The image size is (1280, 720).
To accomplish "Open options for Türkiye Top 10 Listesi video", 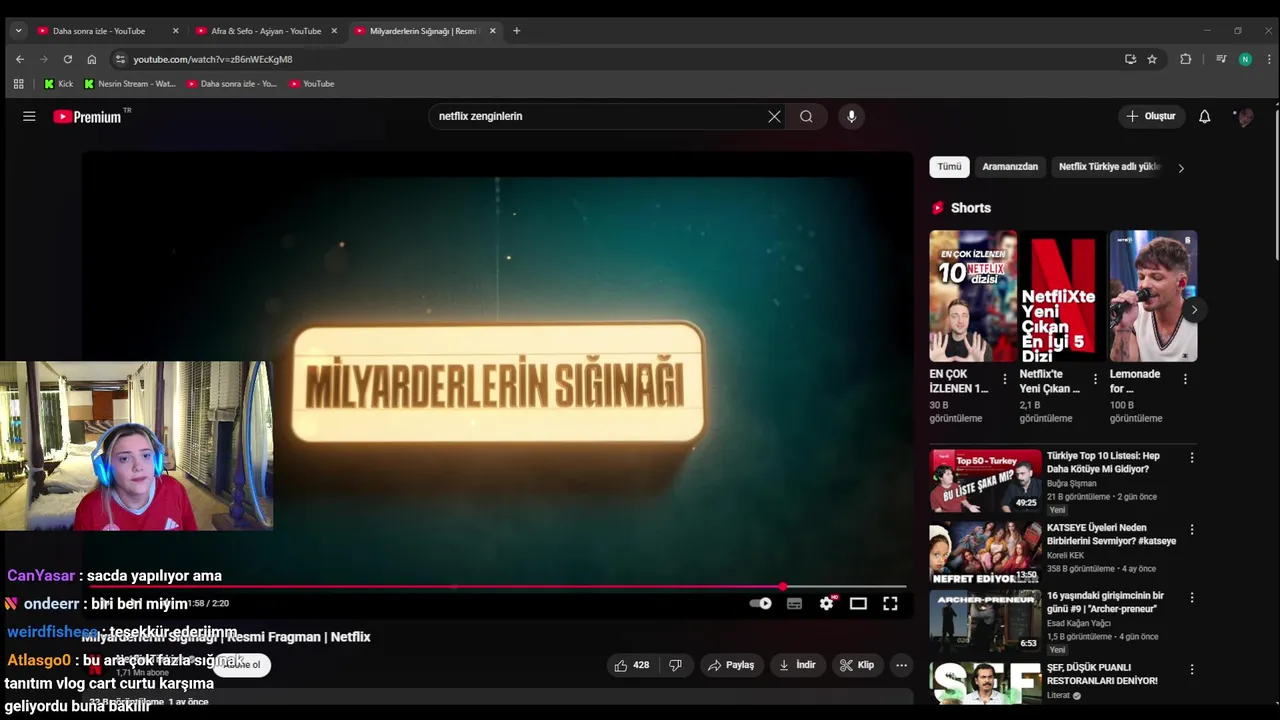I will (x=1191, y=457).
